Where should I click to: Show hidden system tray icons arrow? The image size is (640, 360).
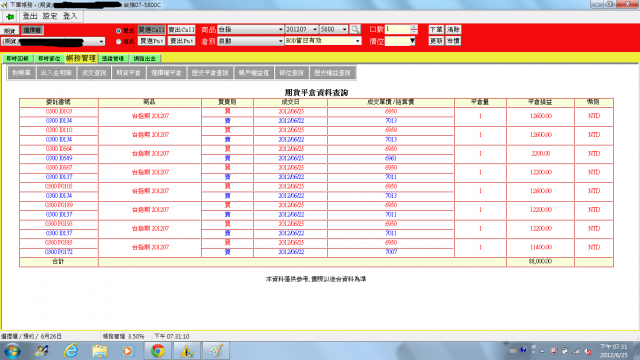coord(542,351)
